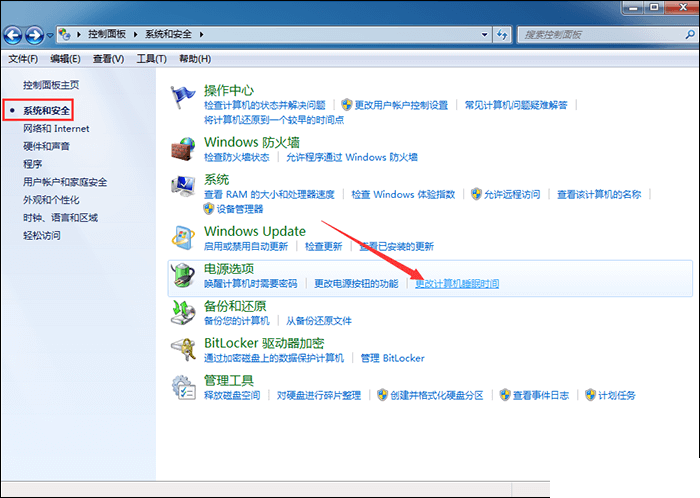Open 轻松访问 category
The width and height of the screenshot is (700, 498).
(42, 236)
